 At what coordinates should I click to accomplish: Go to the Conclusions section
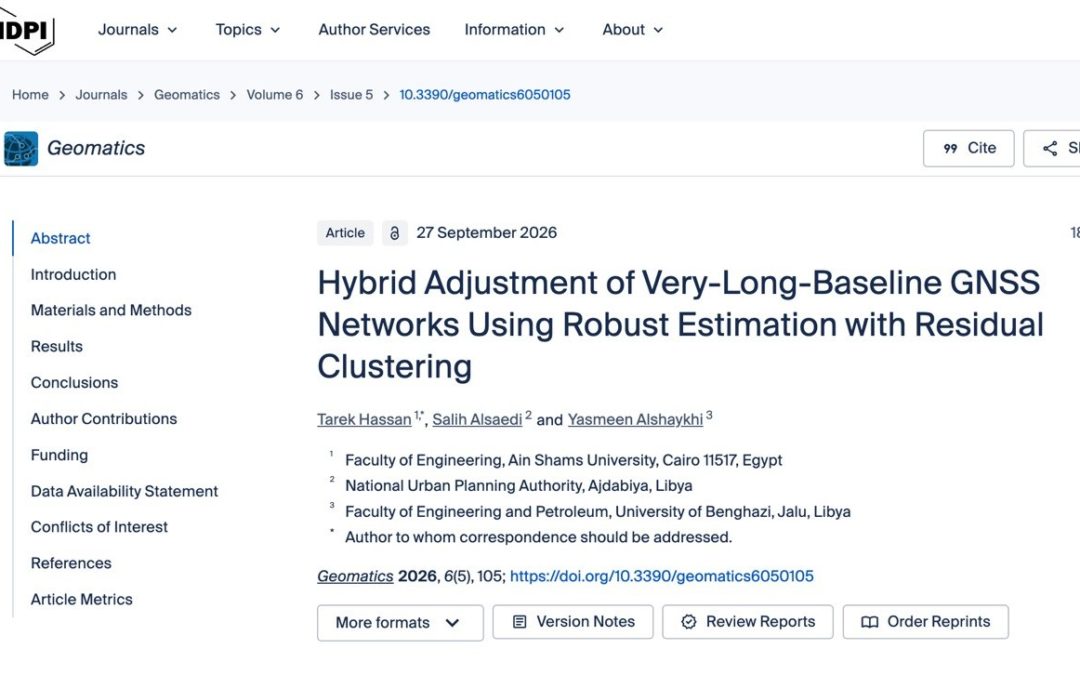(74, 382)
